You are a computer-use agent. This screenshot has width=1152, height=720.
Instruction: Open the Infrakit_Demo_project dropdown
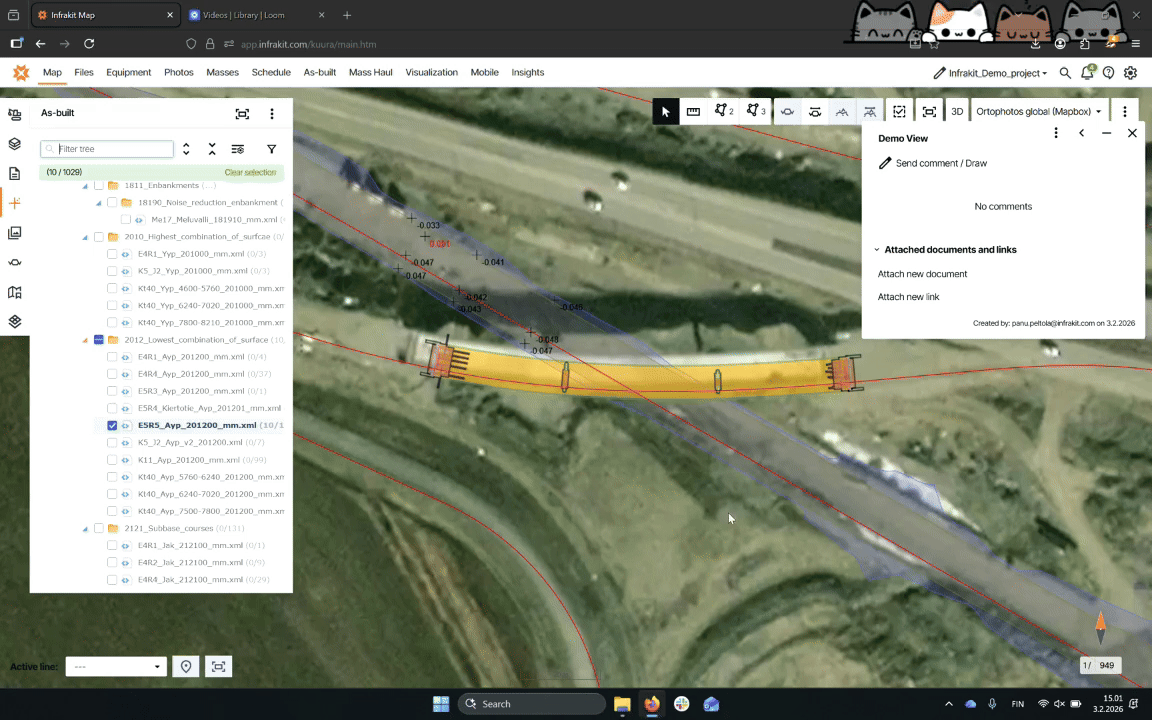990,73
